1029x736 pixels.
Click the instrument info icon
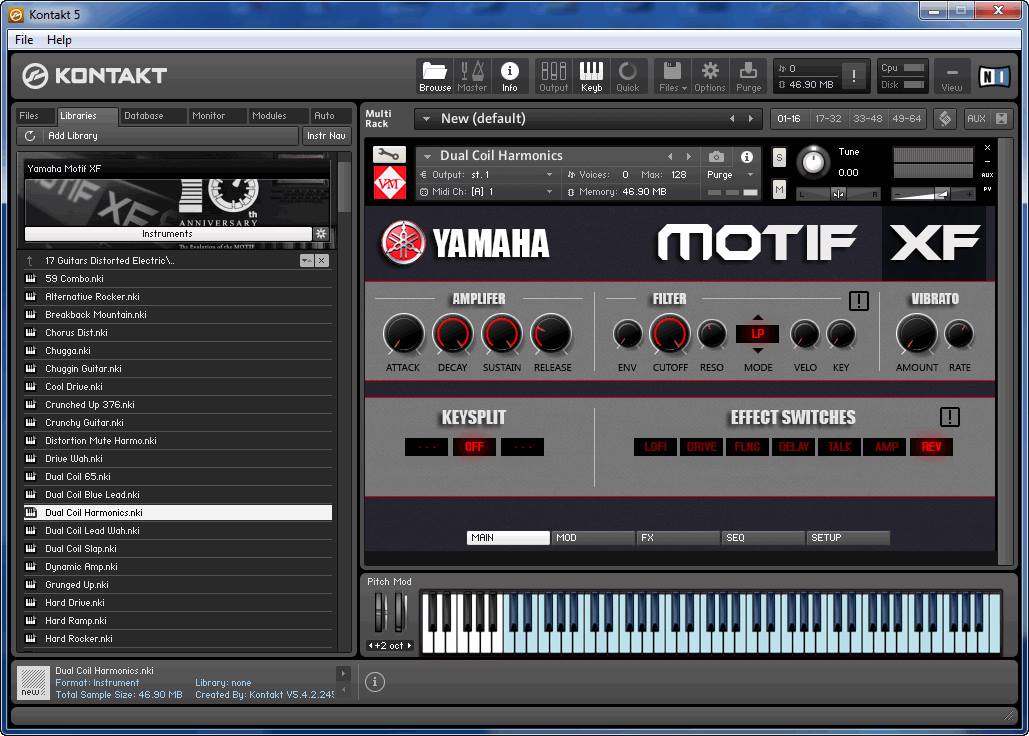pos(747,157)
